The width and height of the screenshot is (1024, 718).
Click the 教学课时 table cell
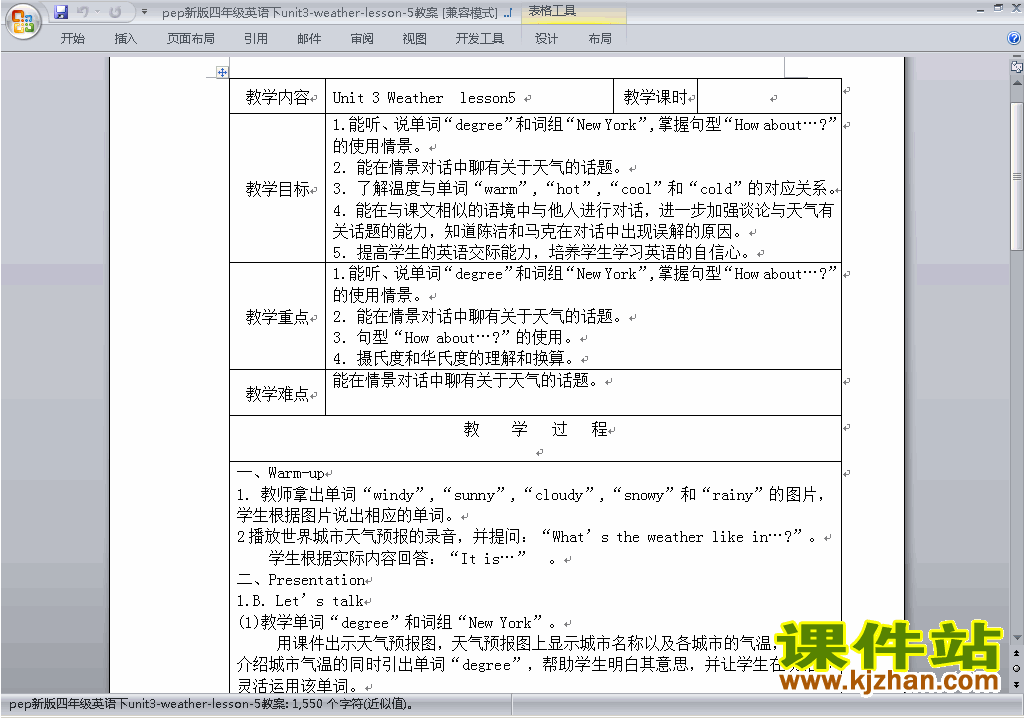[656, 97]
